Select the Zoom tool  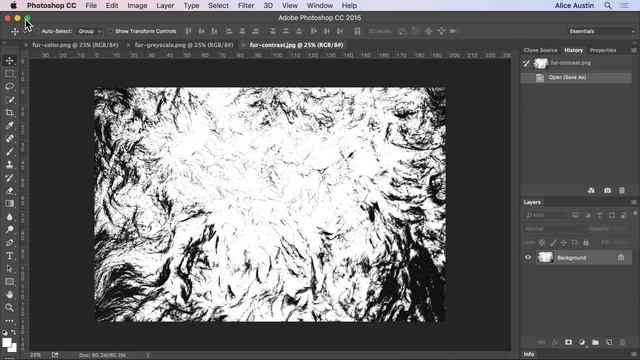(9, 307)
